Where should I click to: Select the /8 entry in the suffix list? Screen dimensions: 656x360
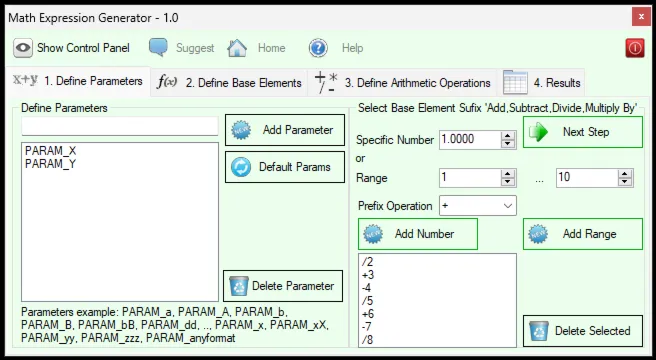pos(368,339)
